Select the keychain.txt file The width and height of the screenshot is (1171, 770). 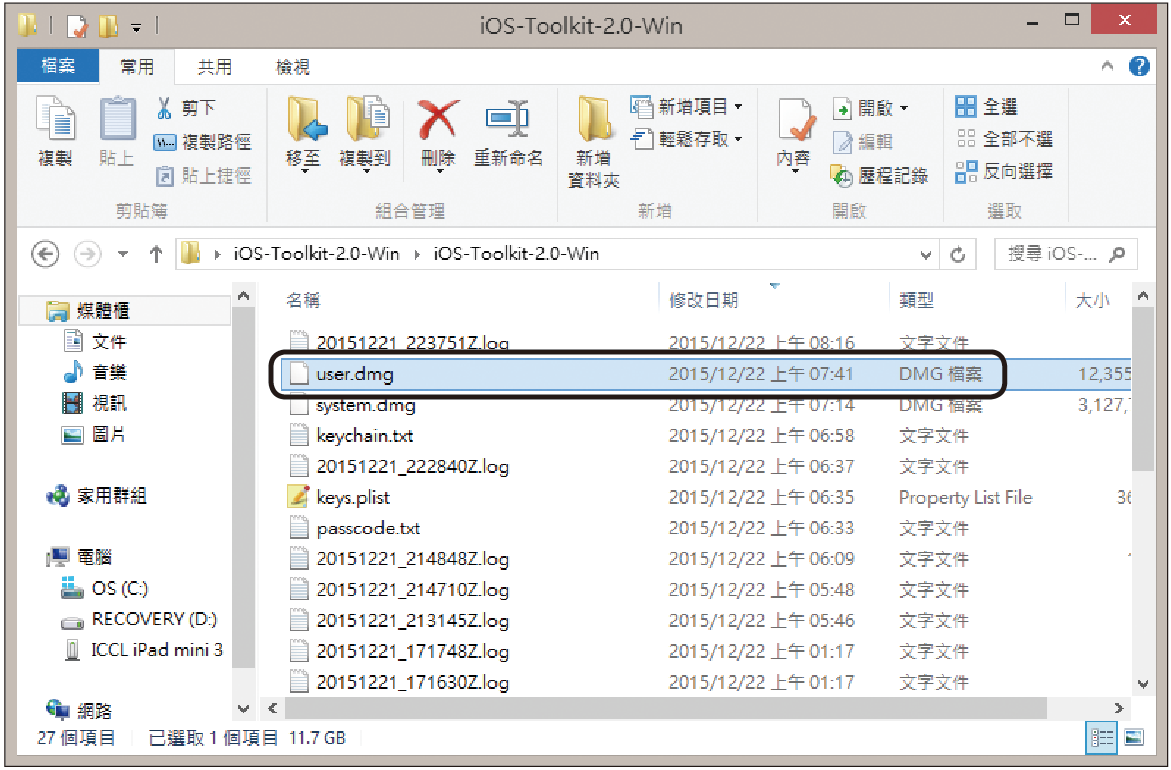(x=706, y=436)
